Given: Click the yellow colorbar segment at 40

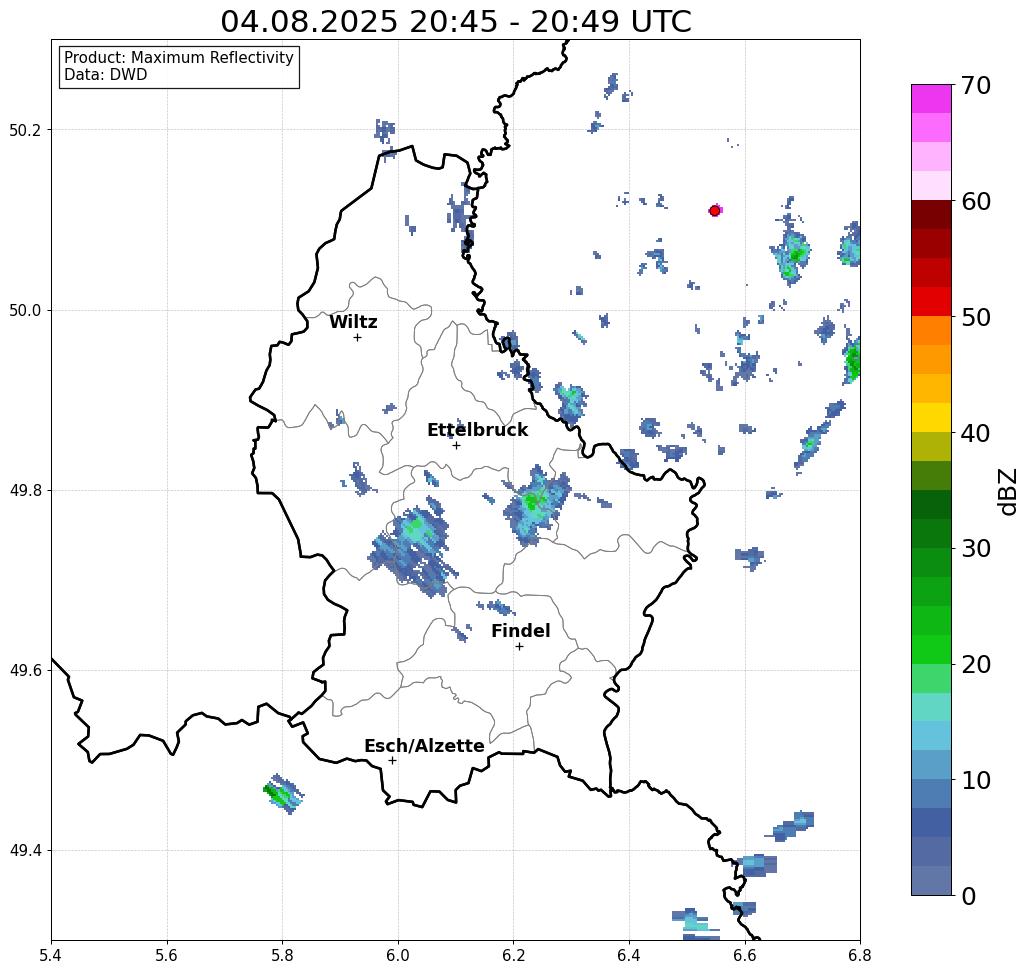Looking at the screenshot, I should 931,417.
